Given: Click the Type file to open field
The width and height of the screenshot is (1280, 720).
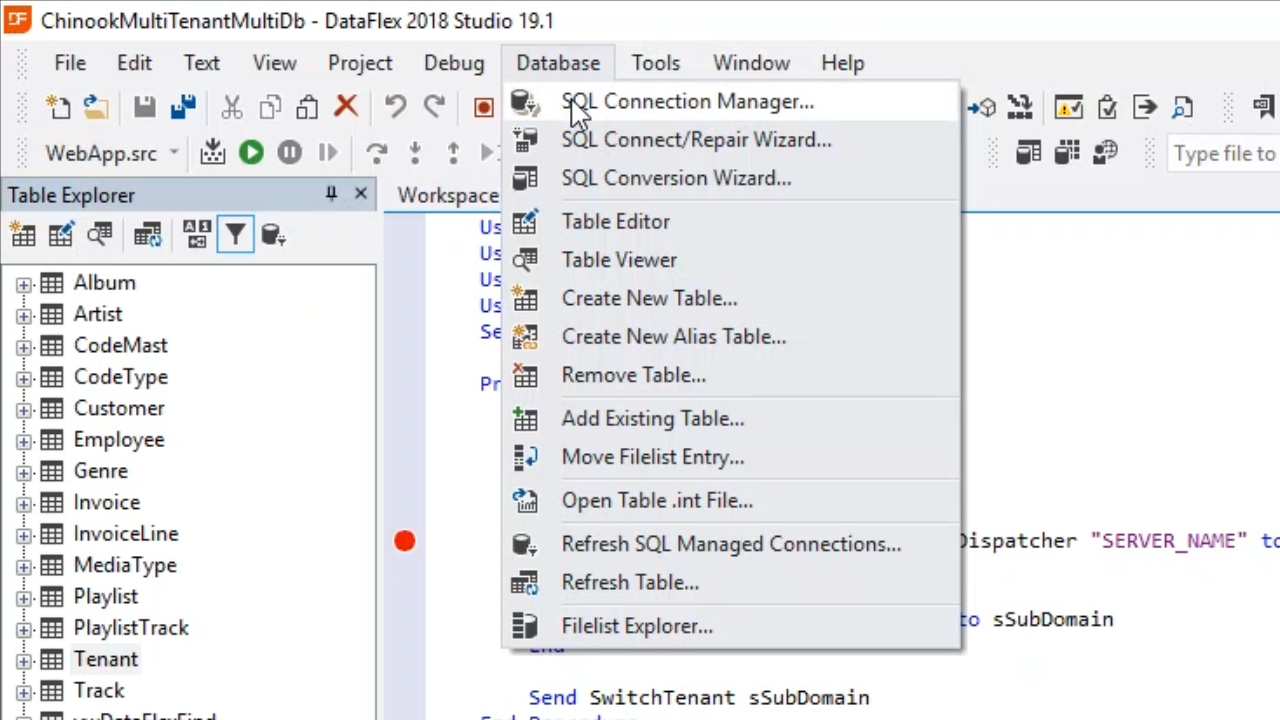Looking at the screenshot, I should point(1224,154).
